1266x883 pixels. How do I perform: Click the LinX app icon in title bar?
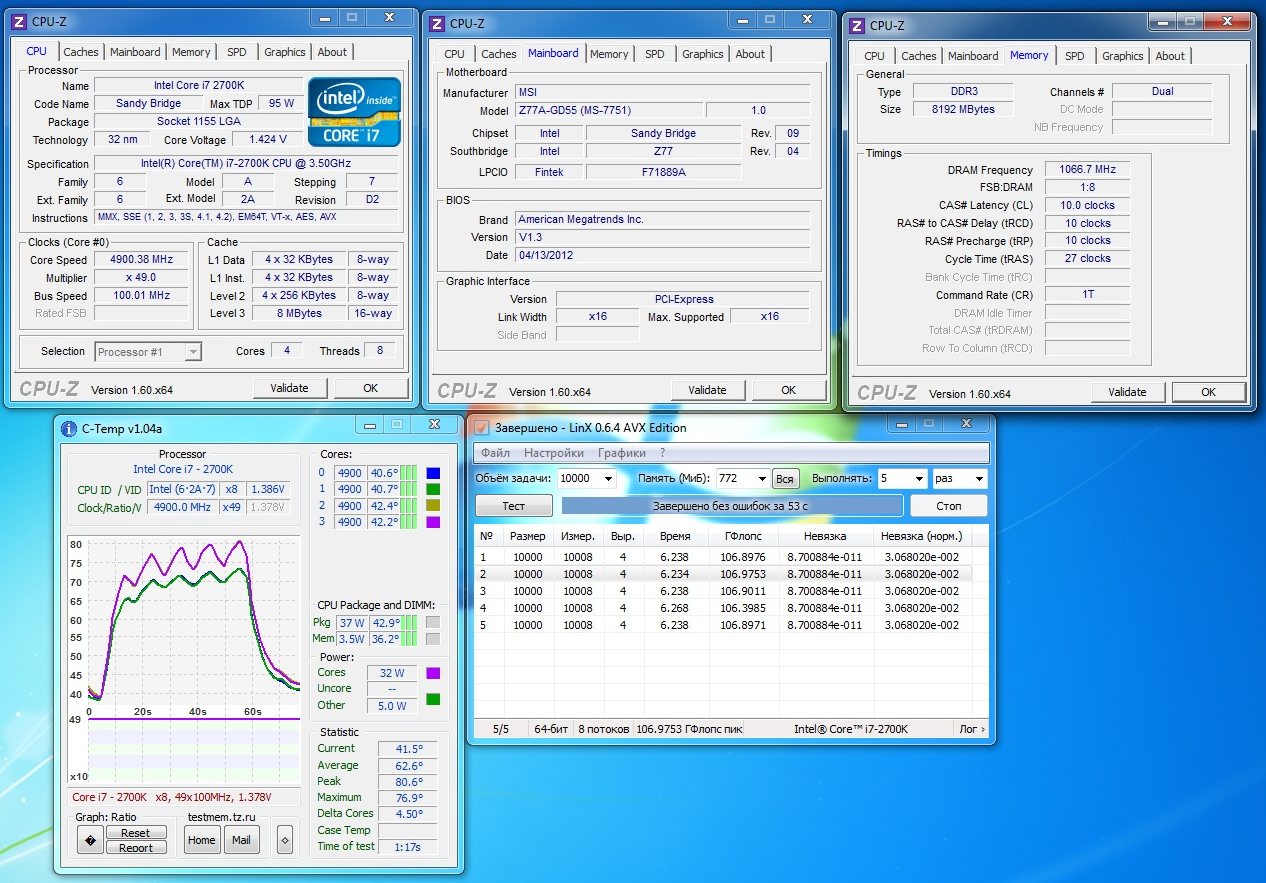(x=481, y=428)
